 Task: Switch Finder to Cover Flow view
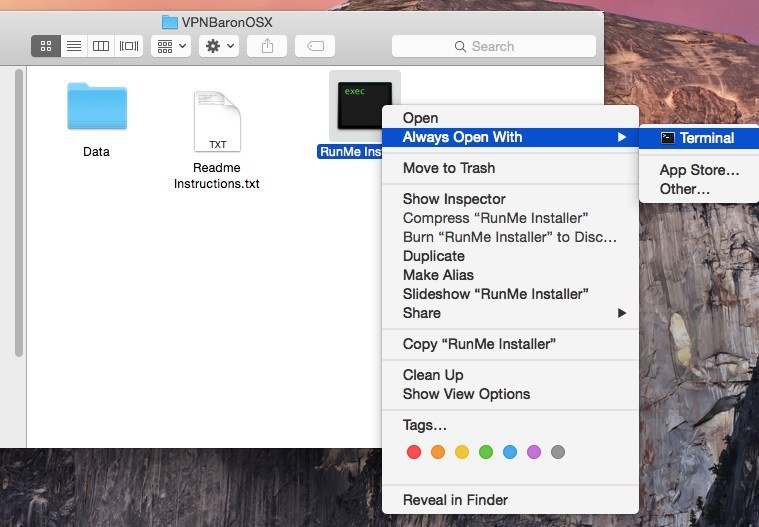129,46
